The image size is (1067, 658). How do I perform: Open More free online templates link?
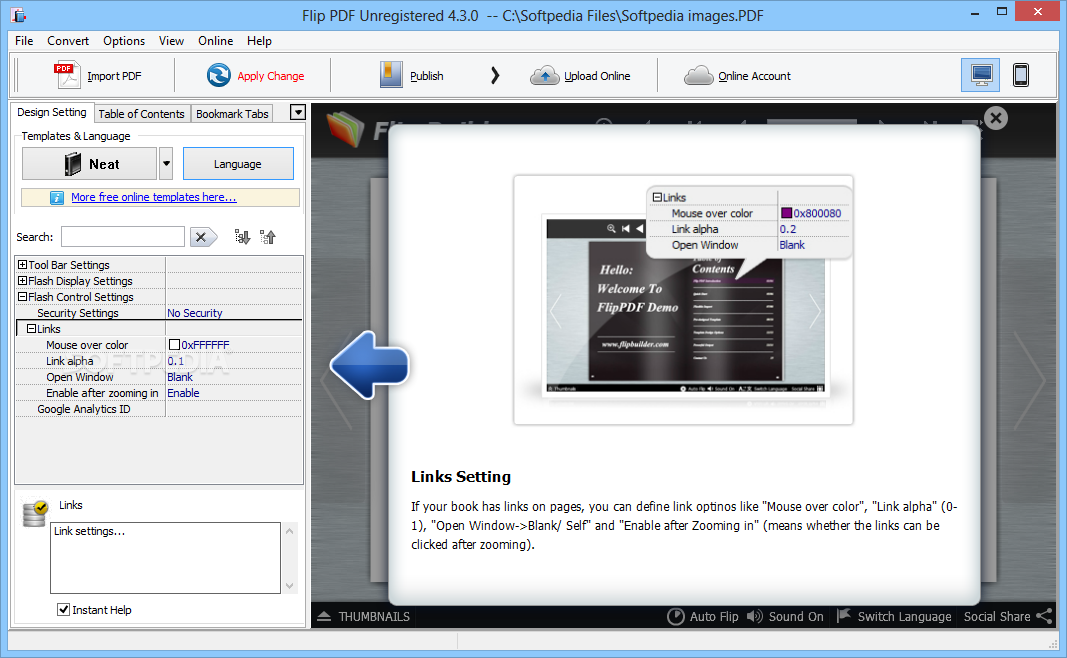pyautogui.click(x=154, y=197)
